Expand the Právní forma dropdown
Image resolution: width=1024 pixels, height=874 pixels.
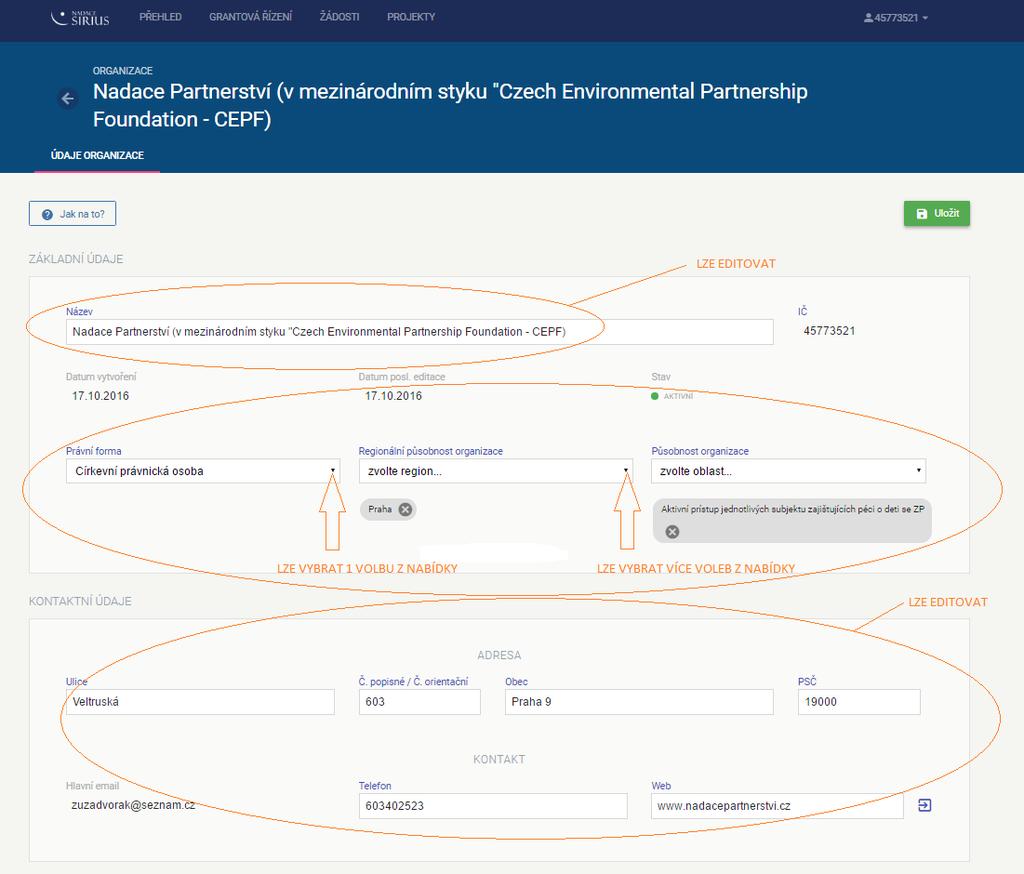click(x=203, y=471)
